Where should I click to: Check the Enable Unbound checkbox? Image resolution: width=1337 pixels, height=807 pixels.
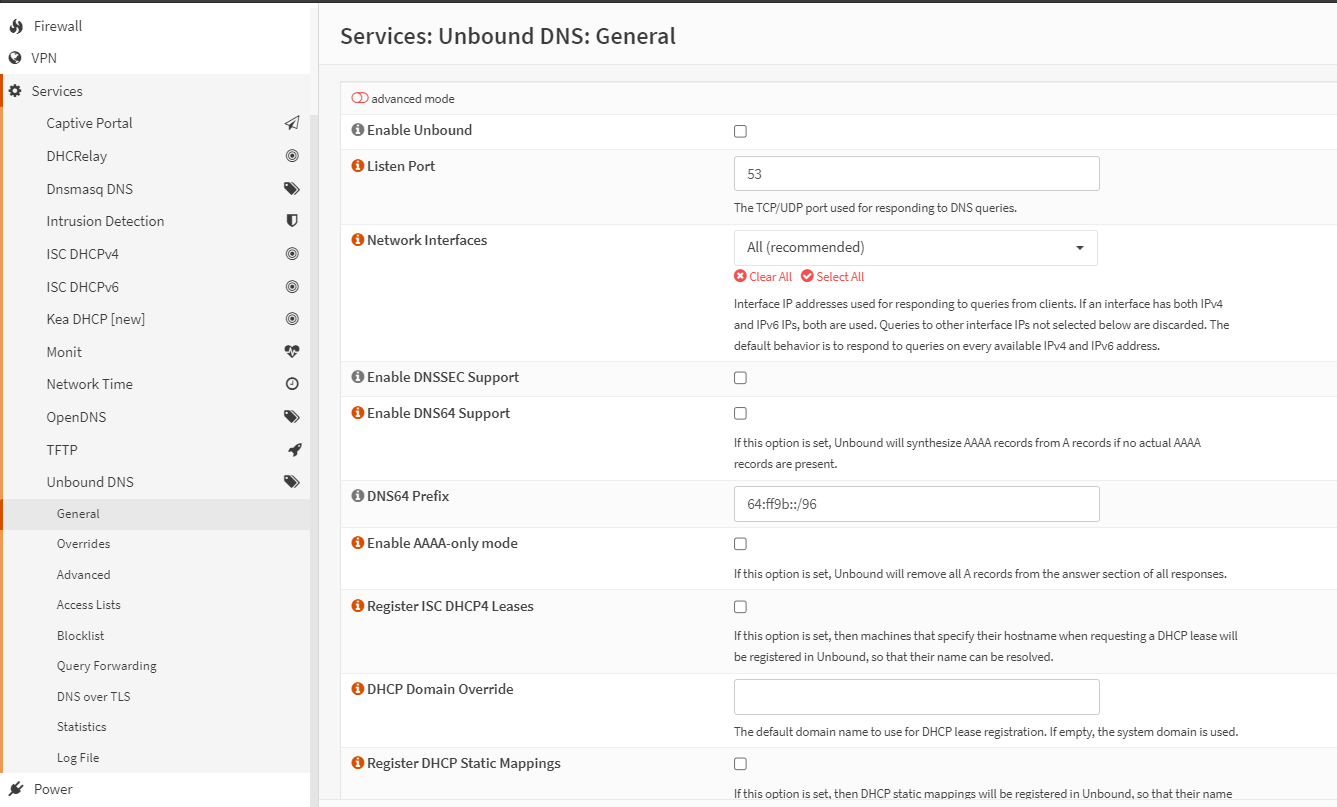point(740,131)
